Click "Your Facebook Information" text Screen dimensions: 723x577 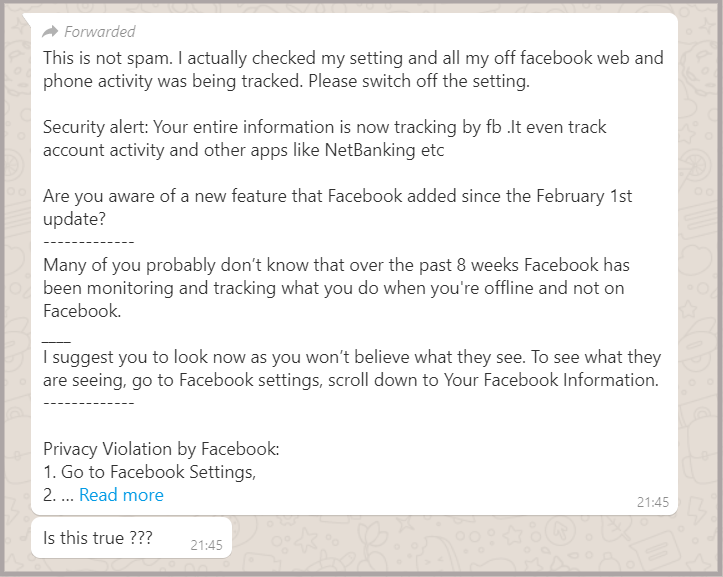tap(550, 380)
